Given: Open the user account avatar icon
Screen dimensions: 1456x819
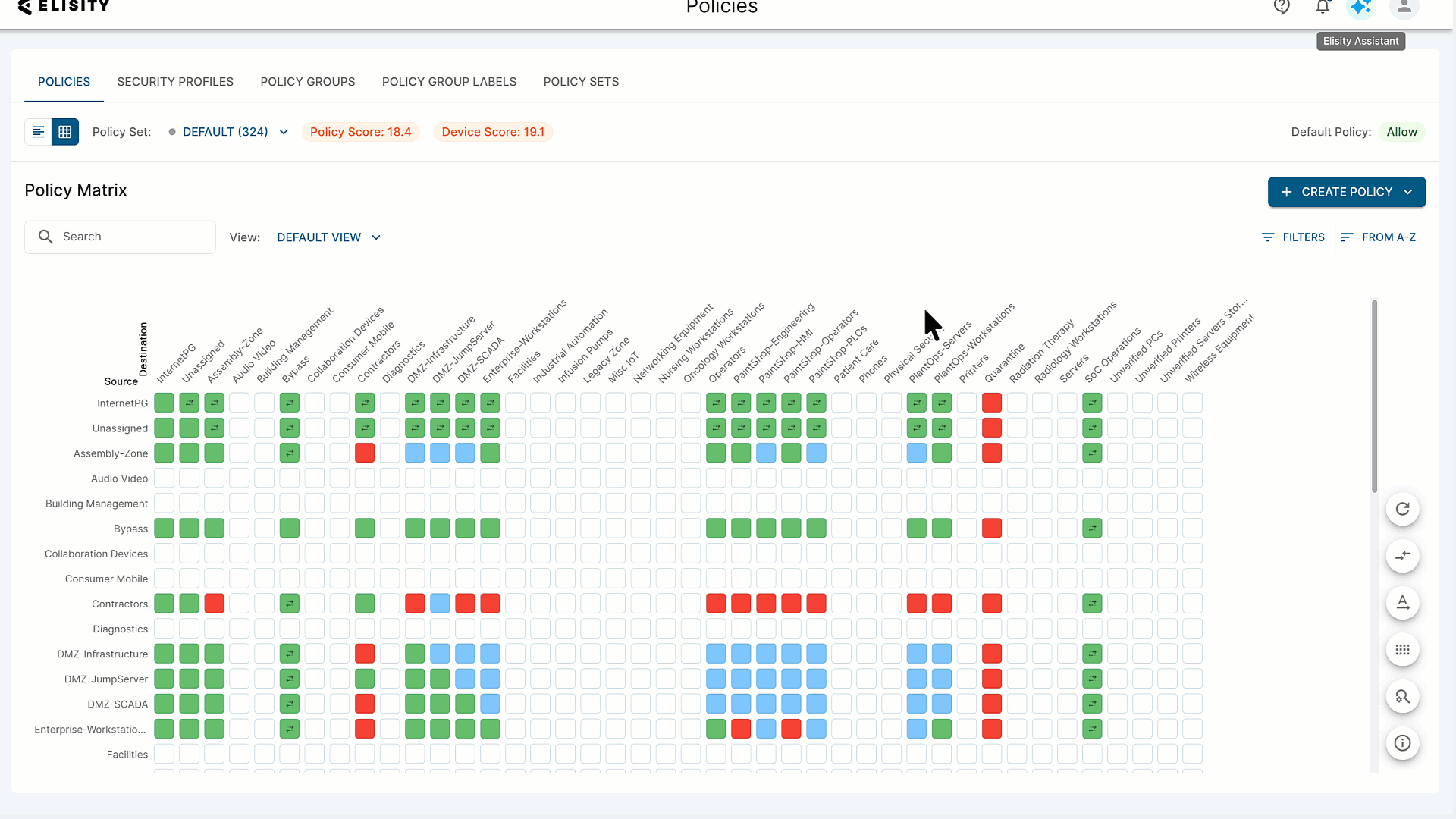Looking at the screenshot, I should [1404, 8].
